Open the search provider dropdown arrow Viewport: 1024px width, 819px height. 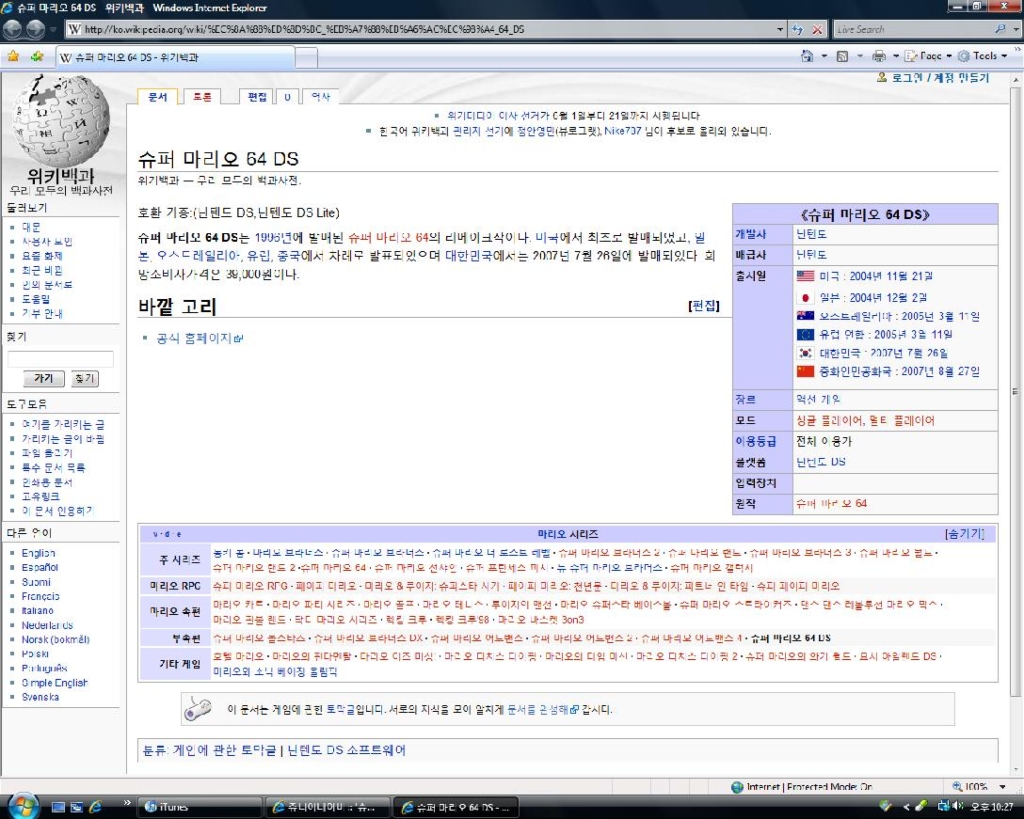tap(1016, 29)
